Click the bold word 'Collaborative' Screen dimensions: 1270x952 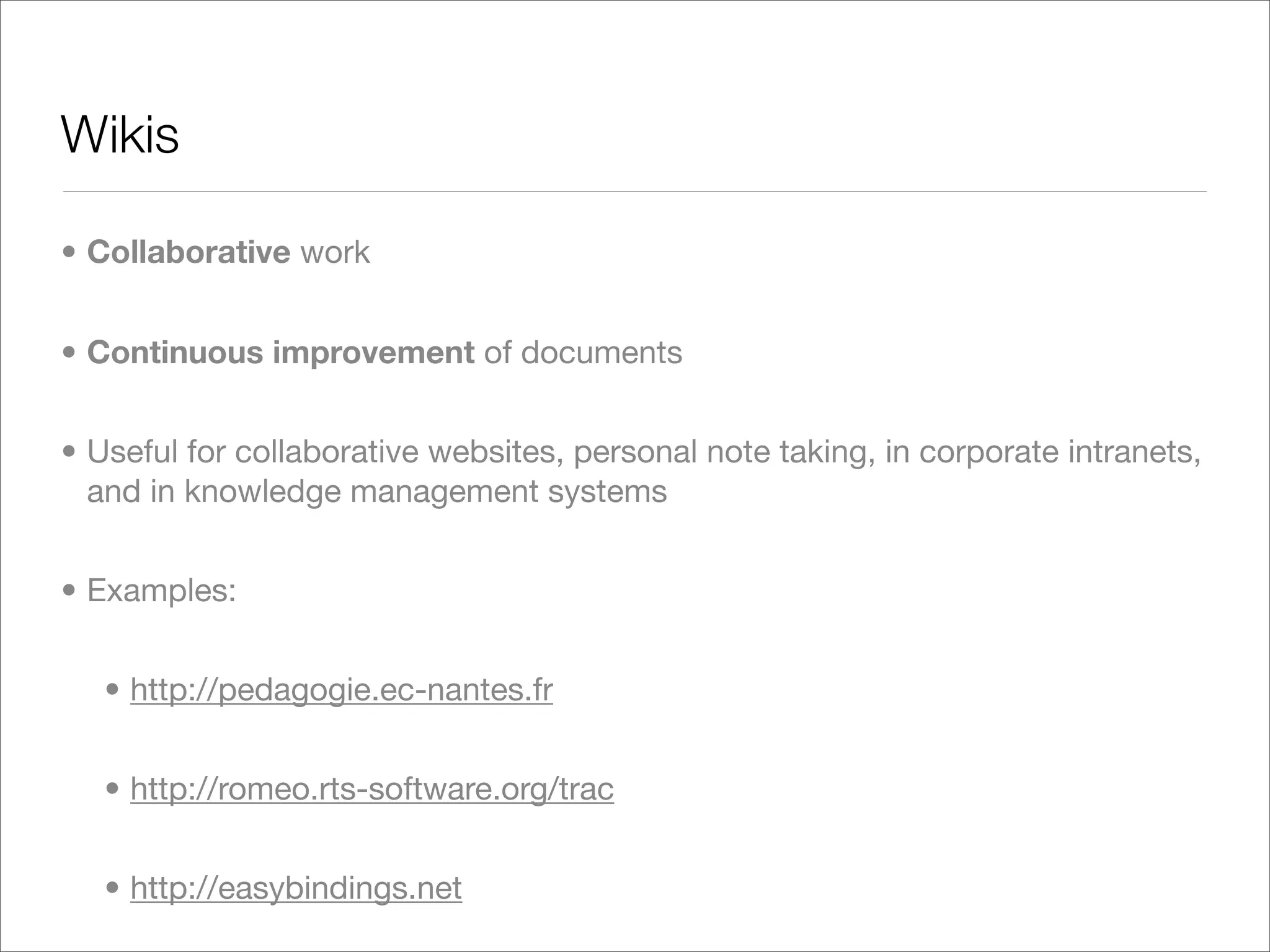(189, 252)
